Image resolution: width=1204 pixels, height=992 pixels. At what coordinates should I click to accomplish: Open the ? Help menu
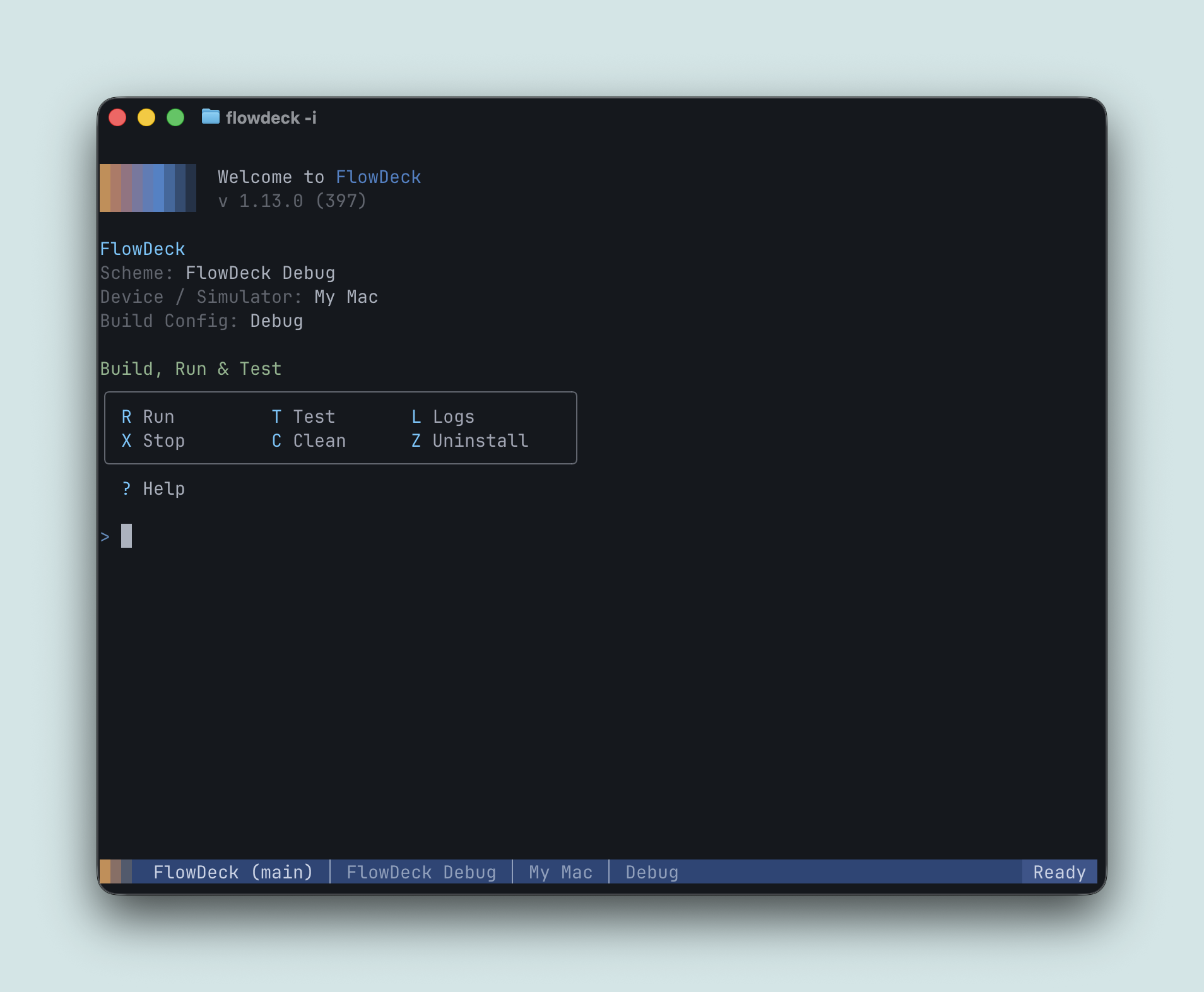[153, 488]
